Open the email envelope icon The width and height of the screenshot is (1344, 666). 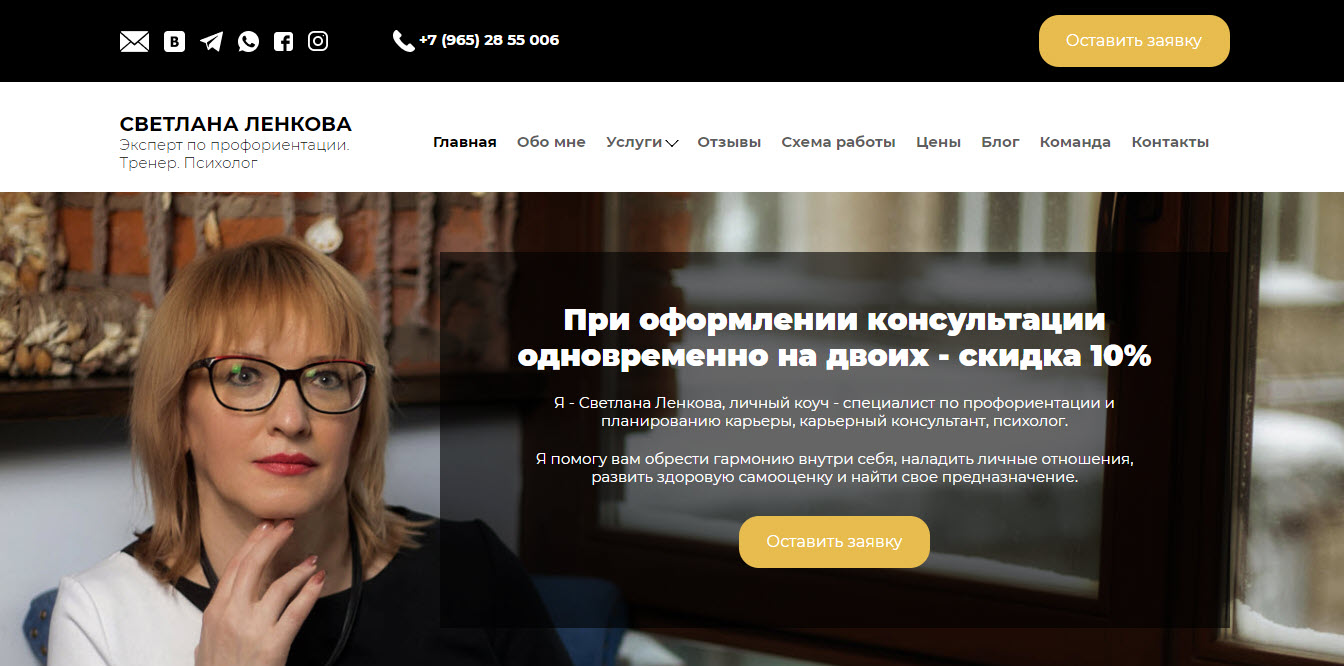pos(134,41)
